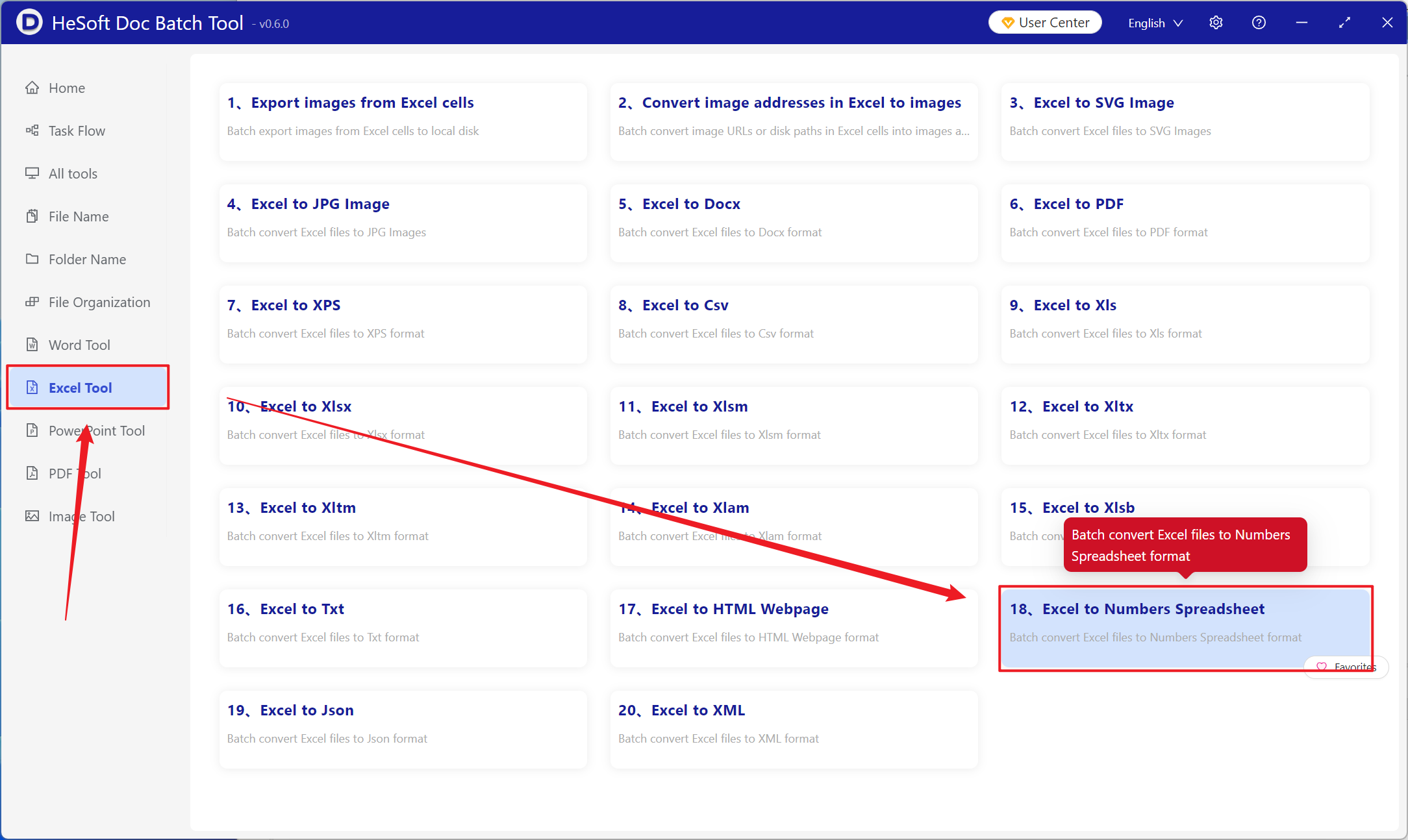Viewport: 1408px width, 840px height.
Task: Click the heart Favorites icon
Action: (1321, 667)
